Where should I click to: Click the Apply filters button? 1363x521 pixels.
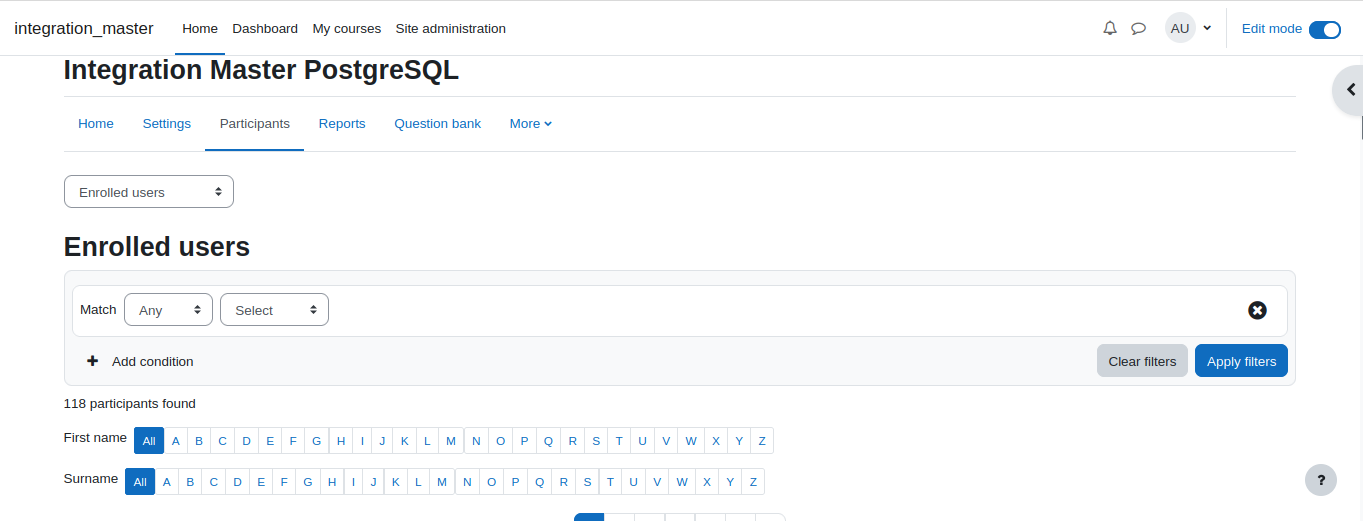(x=1242, y=361)
